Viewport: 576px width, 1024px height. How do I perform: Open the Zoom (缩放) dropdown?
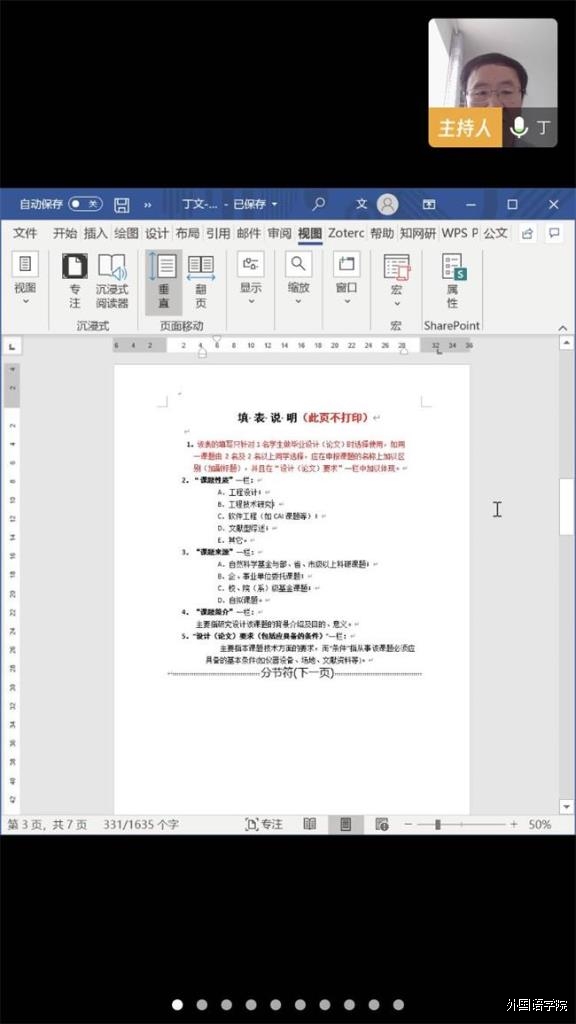(x=298, y=281)
